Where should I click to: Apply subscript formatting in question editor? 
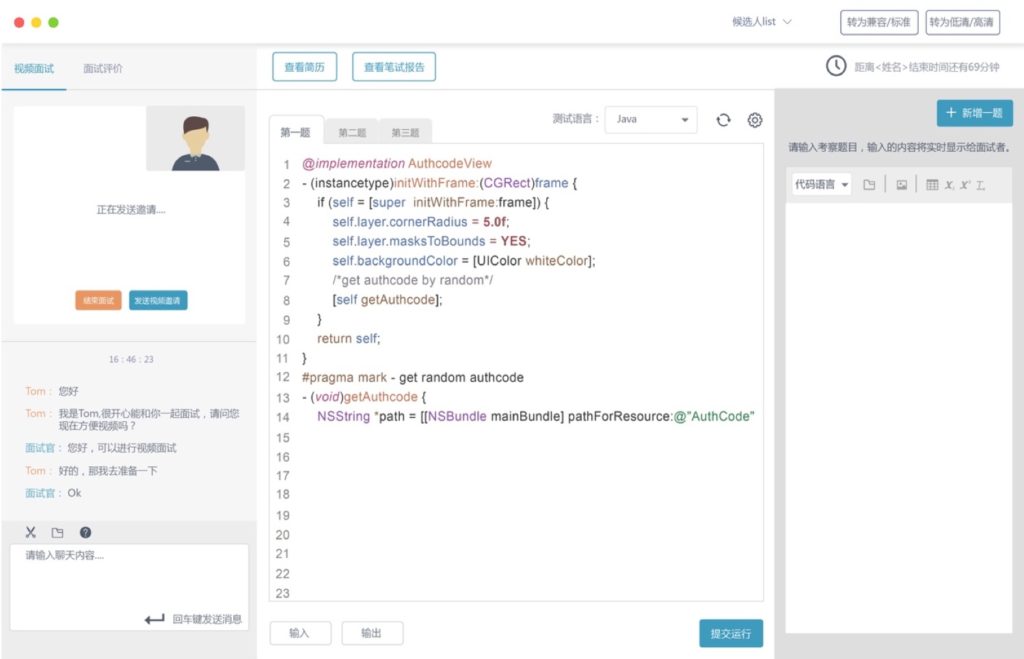tap(949, 185)
